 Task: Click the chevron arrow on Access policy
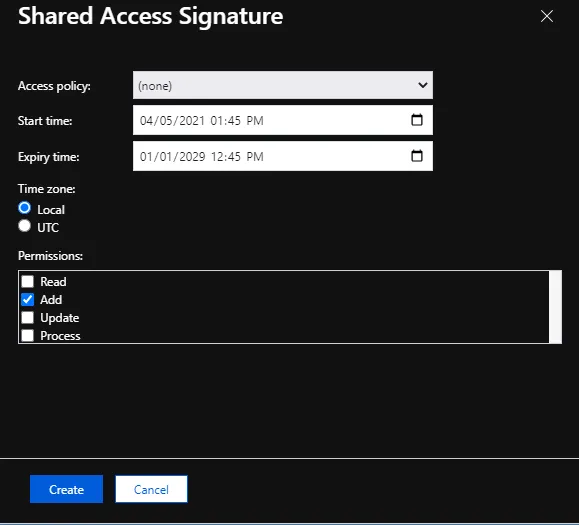pos(423,85)
